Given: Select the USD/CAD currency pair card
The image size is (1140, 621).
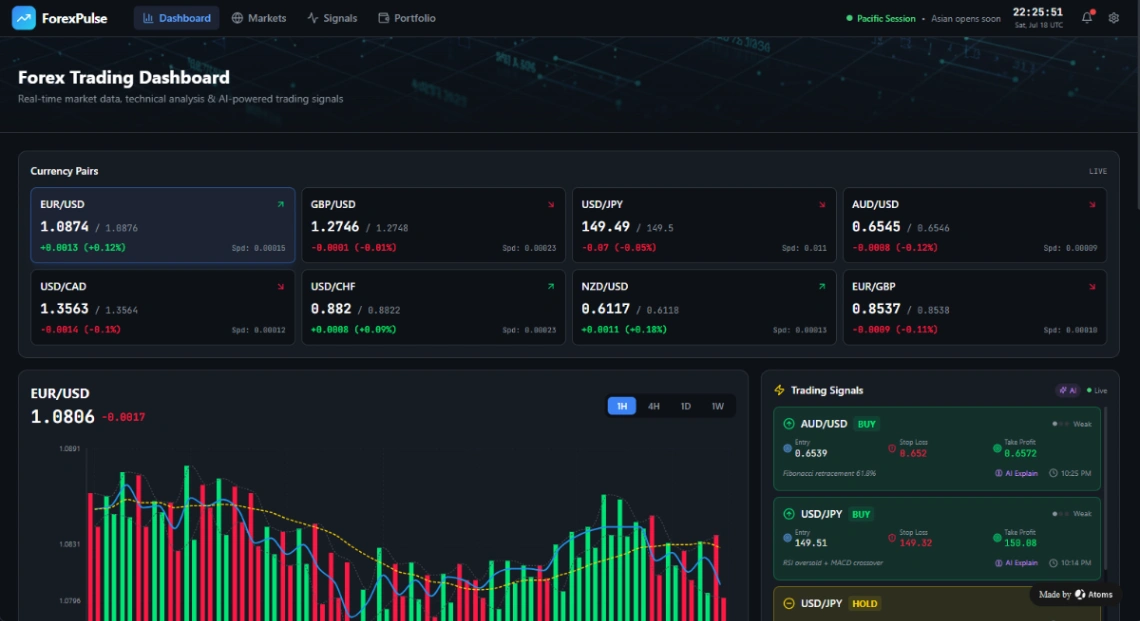Looking at the screenshot, I should (163, 308).
